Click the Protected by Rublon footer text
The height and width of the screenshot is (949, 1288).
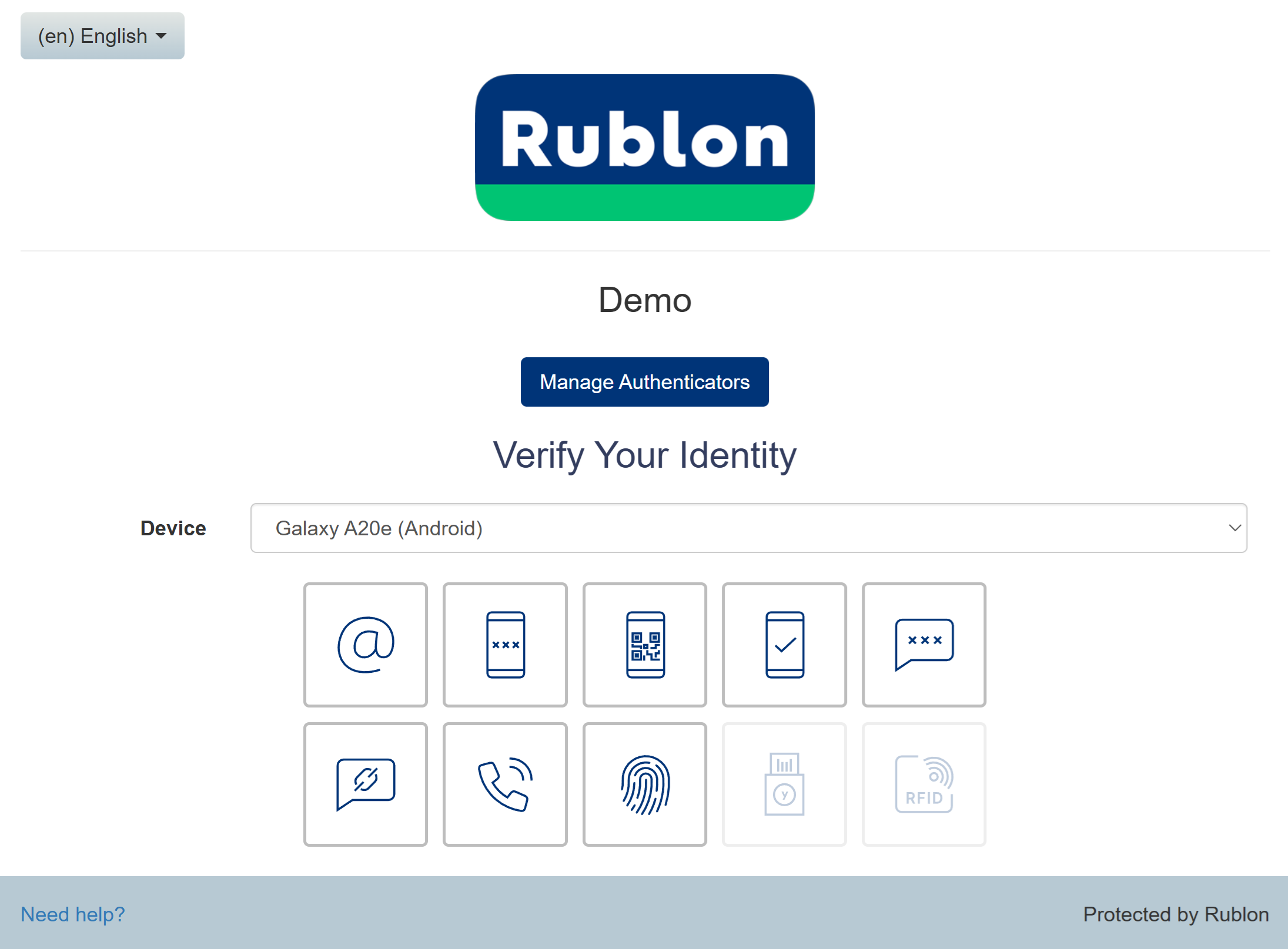[x=1176, y=914]
